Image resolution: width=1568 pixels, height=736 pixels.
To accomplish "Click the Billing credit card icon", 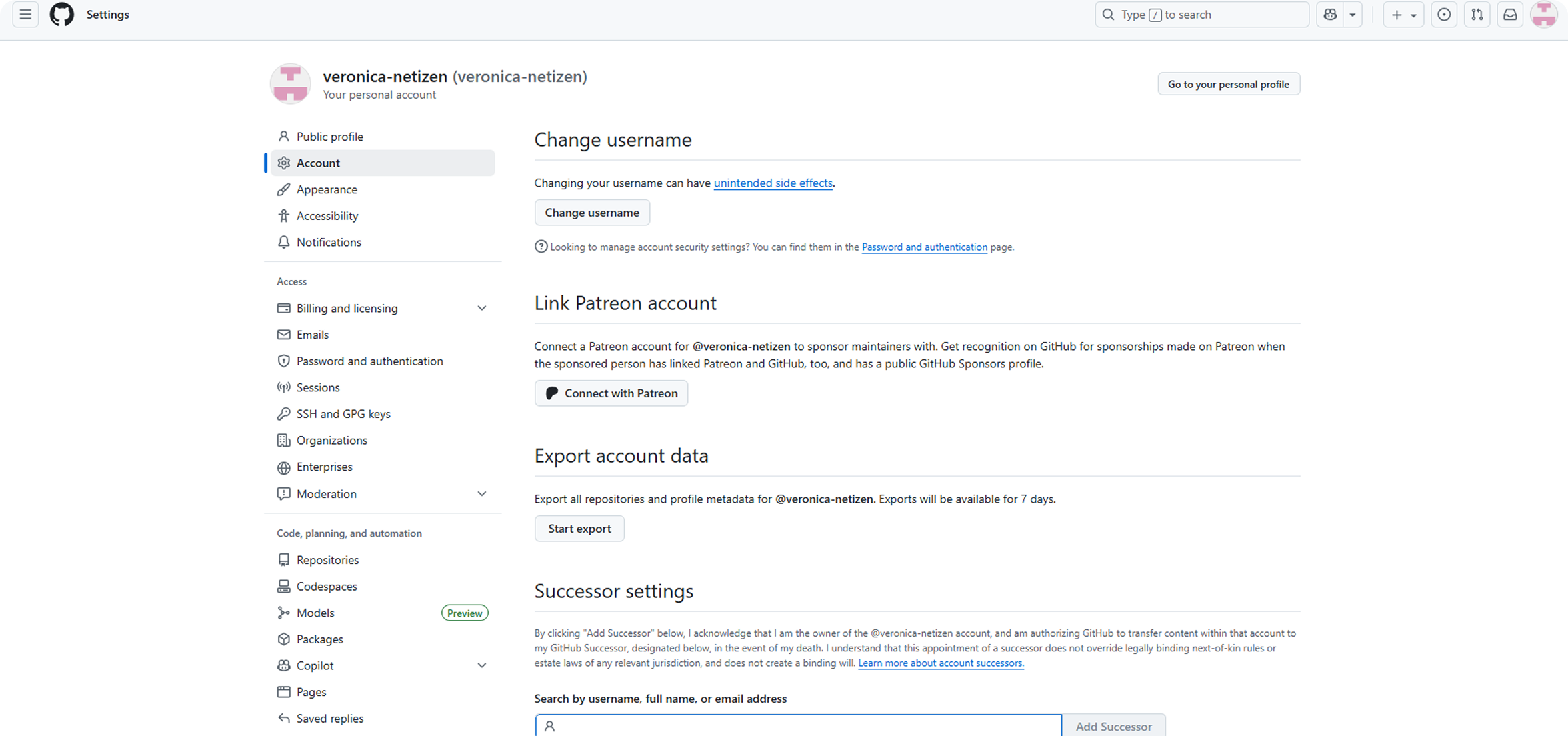I will coord(284,308).
